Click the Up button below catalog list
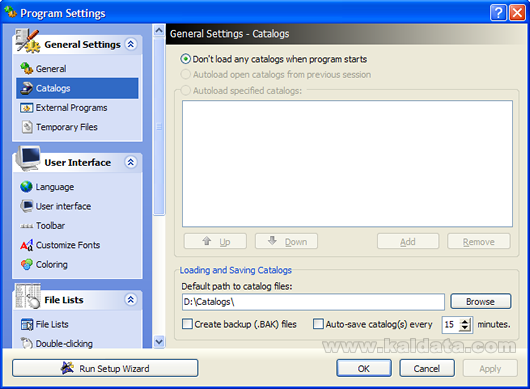This screenshot has height=389, width=530. point(215,242)
